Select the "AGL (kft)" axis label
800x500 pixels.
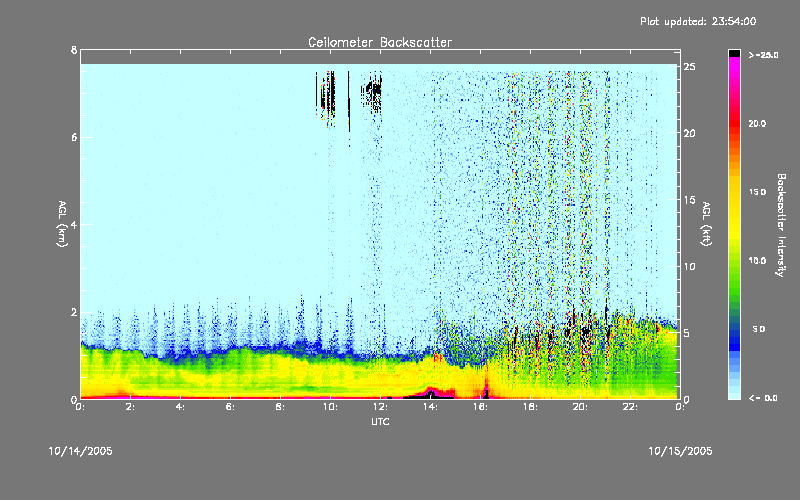pyautogui.click(x=706, y=224)
